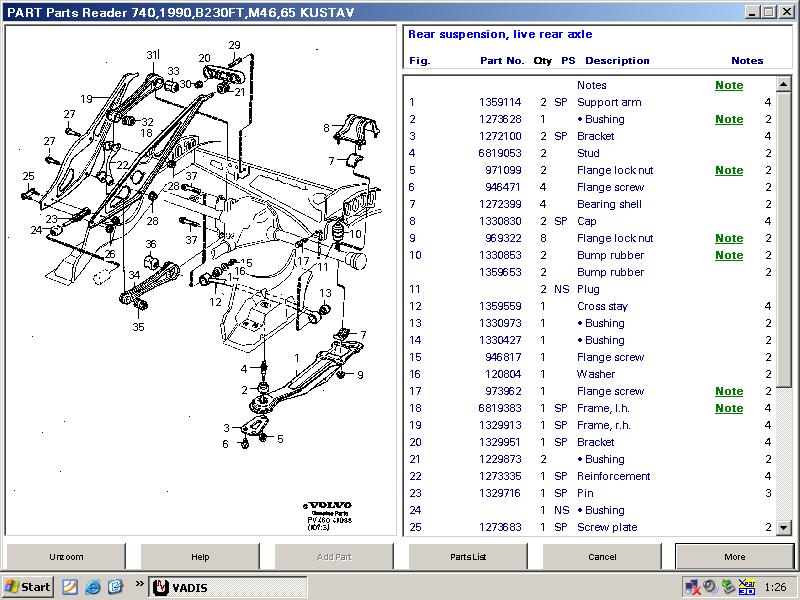Screen dimensions: 800x600
Task: Click the parts list vertical scrollbar thumb
Action: [784, 240]
